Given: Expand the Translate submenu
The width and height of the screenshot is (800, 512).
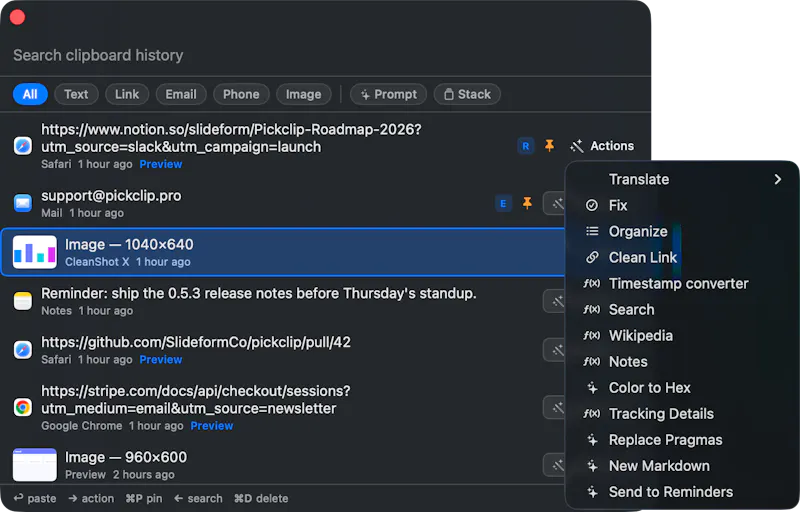Looking at the screenshot, I should 682,180.
